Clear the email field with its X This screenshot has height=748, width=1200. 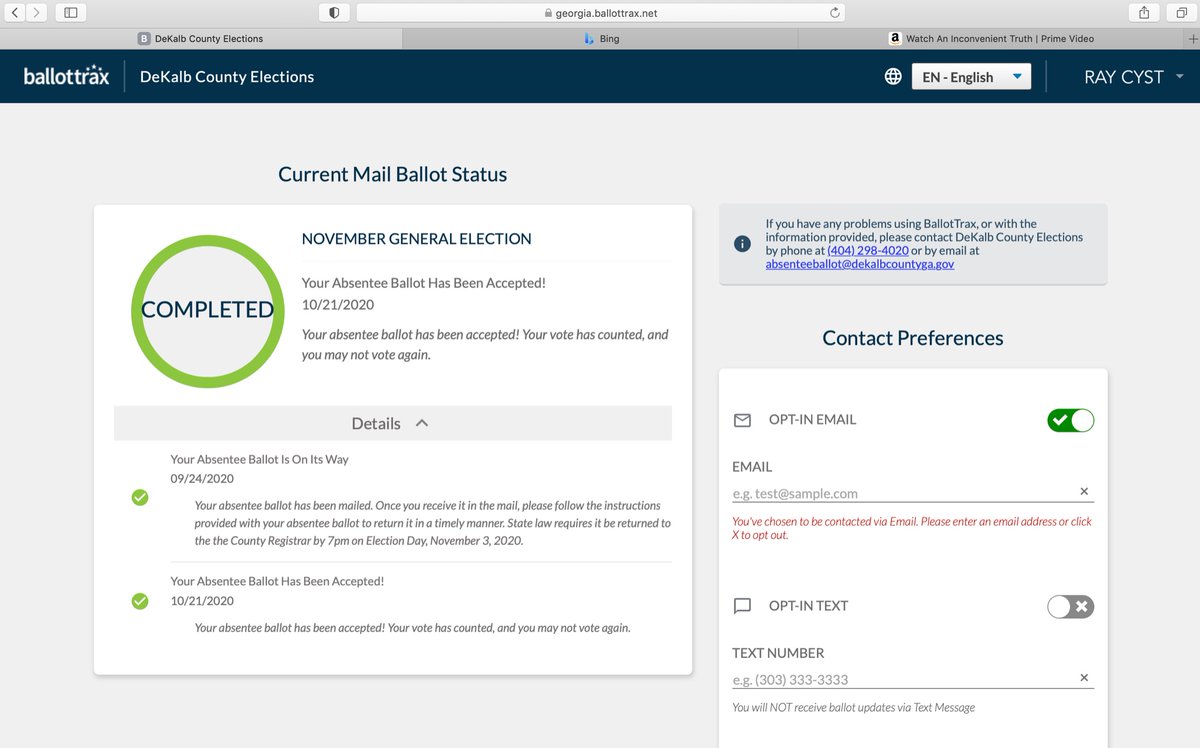coord(1084,491)
